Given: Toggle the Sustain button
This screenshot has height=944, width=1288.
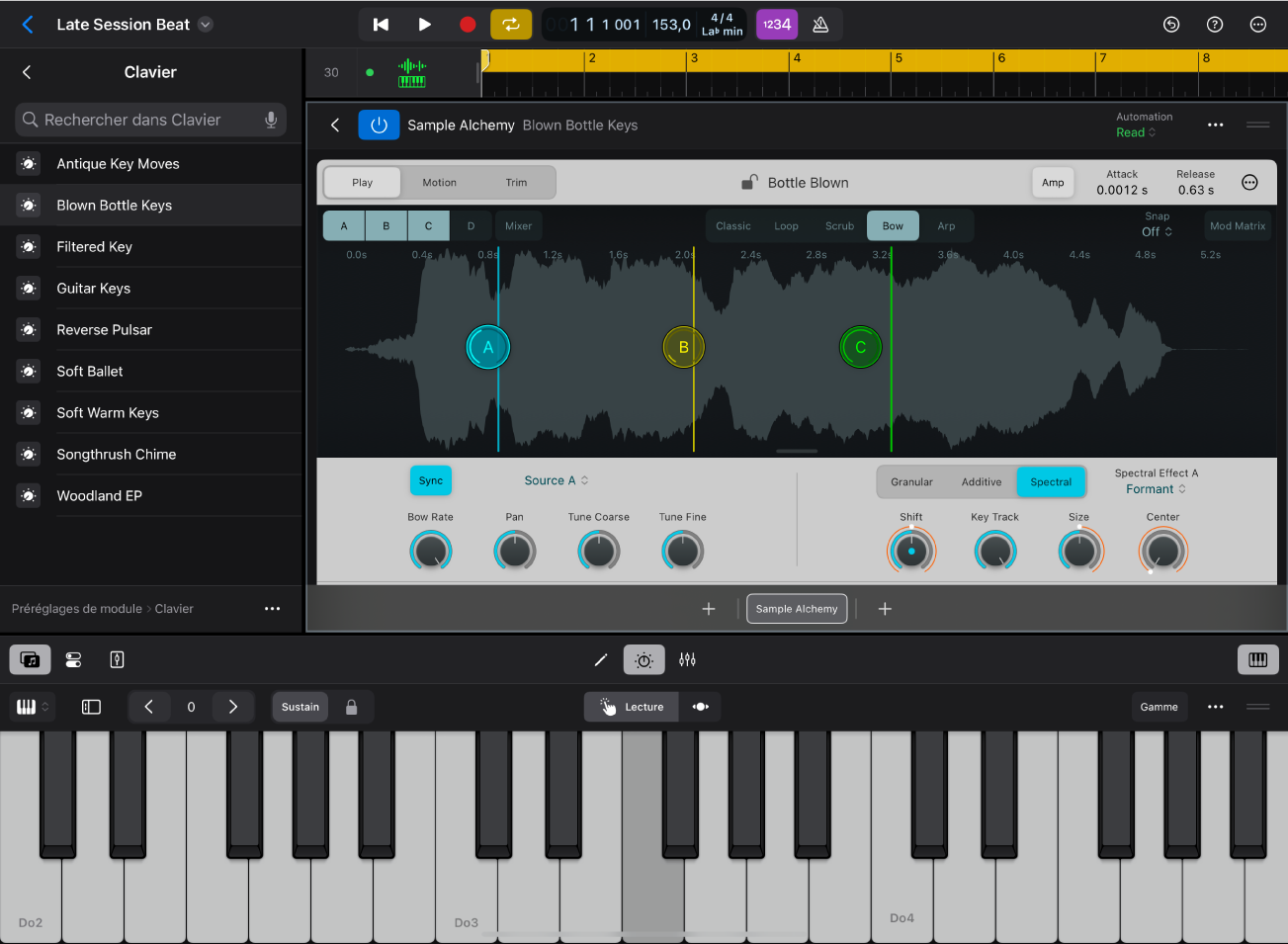Looking at the screenshot, I should 301,707.
